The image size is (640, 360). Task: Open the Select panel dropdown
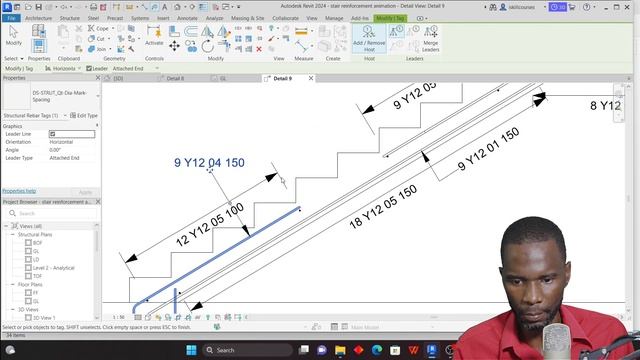pos(14,59)
